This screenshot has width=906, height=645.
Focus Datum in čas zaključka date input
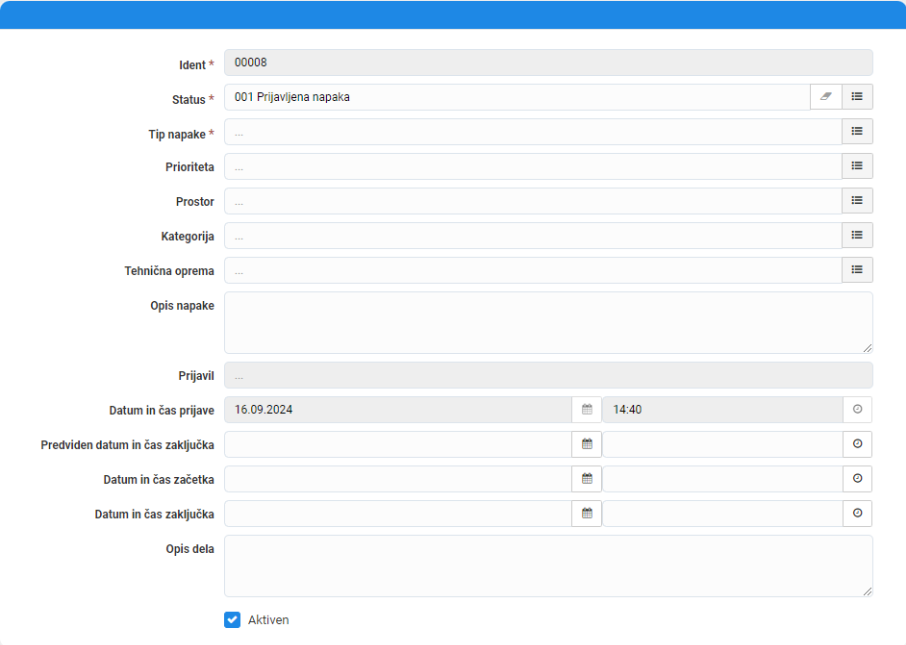(x=398, y=513)
